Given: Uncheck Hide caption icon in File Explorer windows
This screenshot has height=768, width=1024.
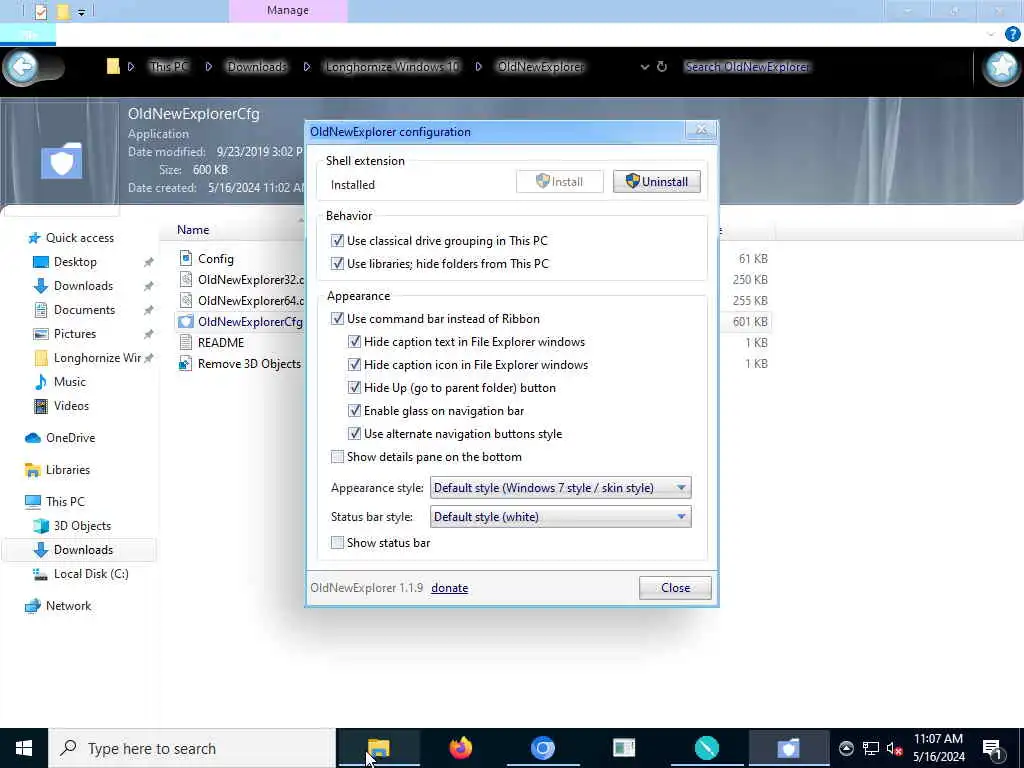Looking at the screenshot, I should point(354,364).
